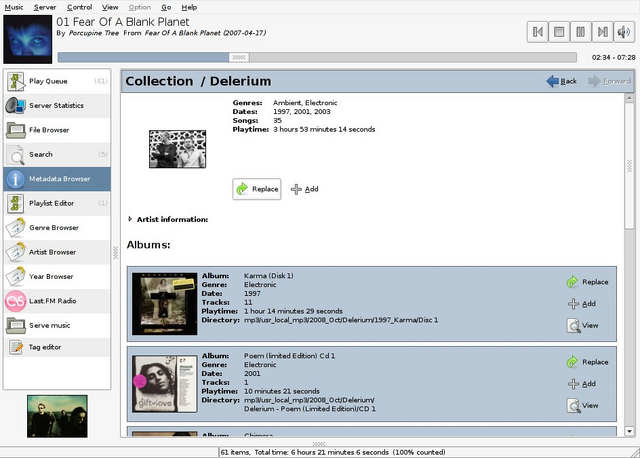
Task: Open the Control menu
Action: [x=80, y=7]
